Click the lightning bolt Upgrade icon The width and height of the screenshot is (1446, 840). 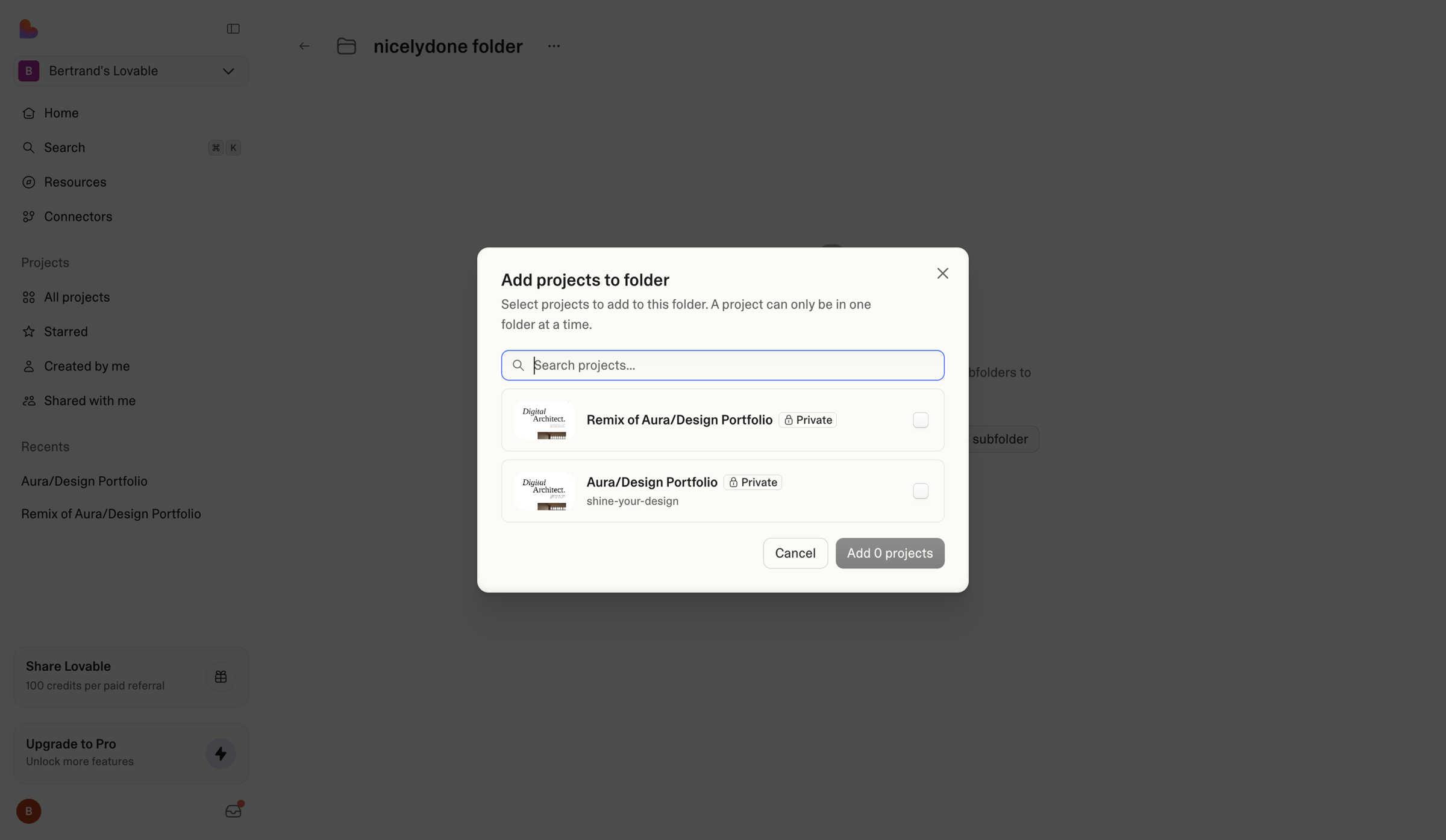[221, 754]
